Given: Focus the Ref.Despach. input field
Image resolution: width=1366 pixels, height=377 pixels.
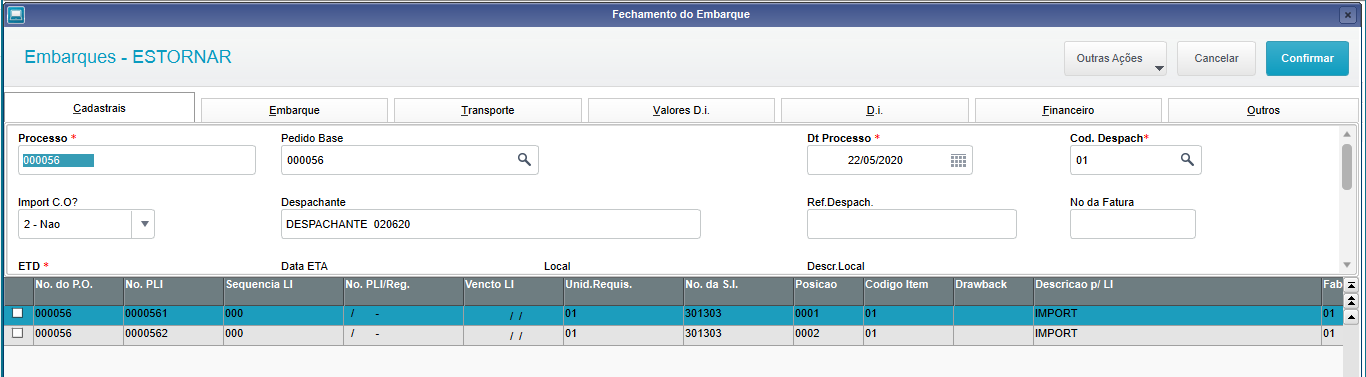Looking at the screenshot, I should (912, 224).
